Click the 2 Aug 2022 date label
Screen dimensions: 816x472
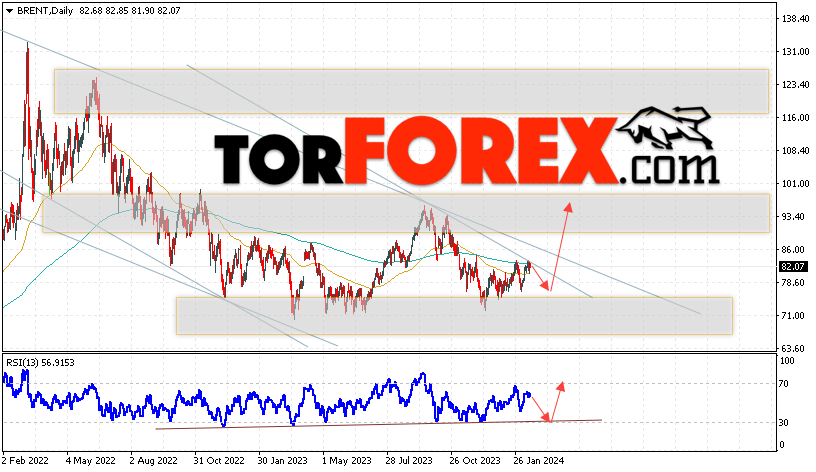(154, 461)
